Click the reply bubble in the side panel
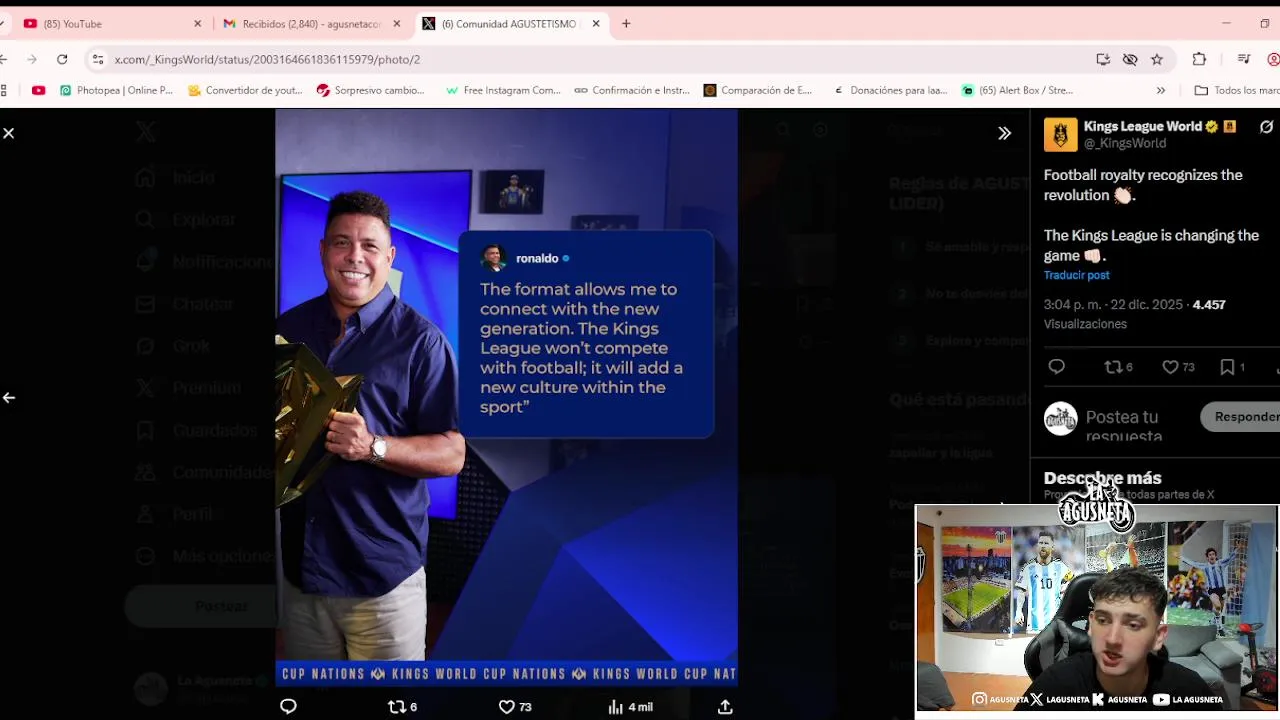This screenshot has width=1280, height=720. (x=1056, y=368)
